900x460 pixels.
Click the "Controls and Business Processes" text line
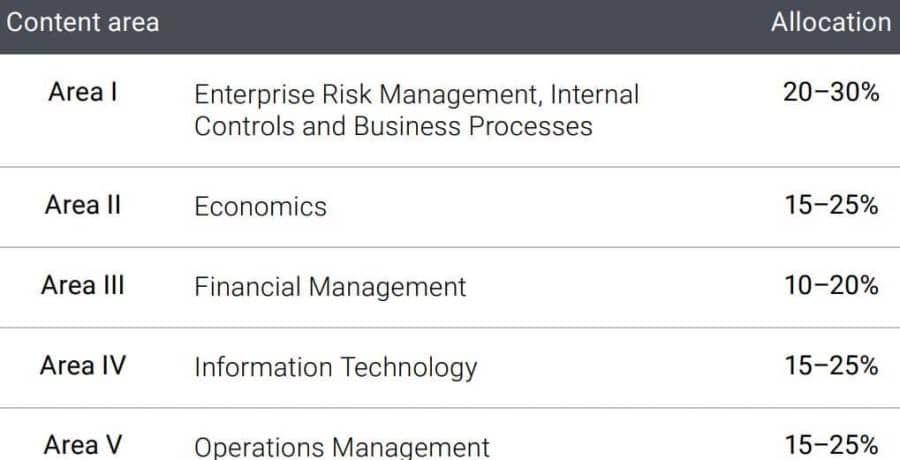click(393, 127)
